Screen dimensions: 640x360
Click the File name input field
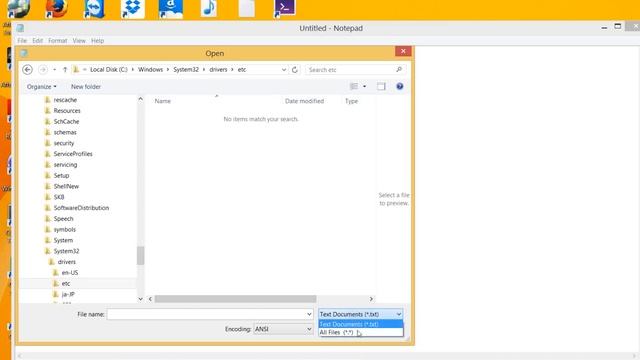[206, 314]
